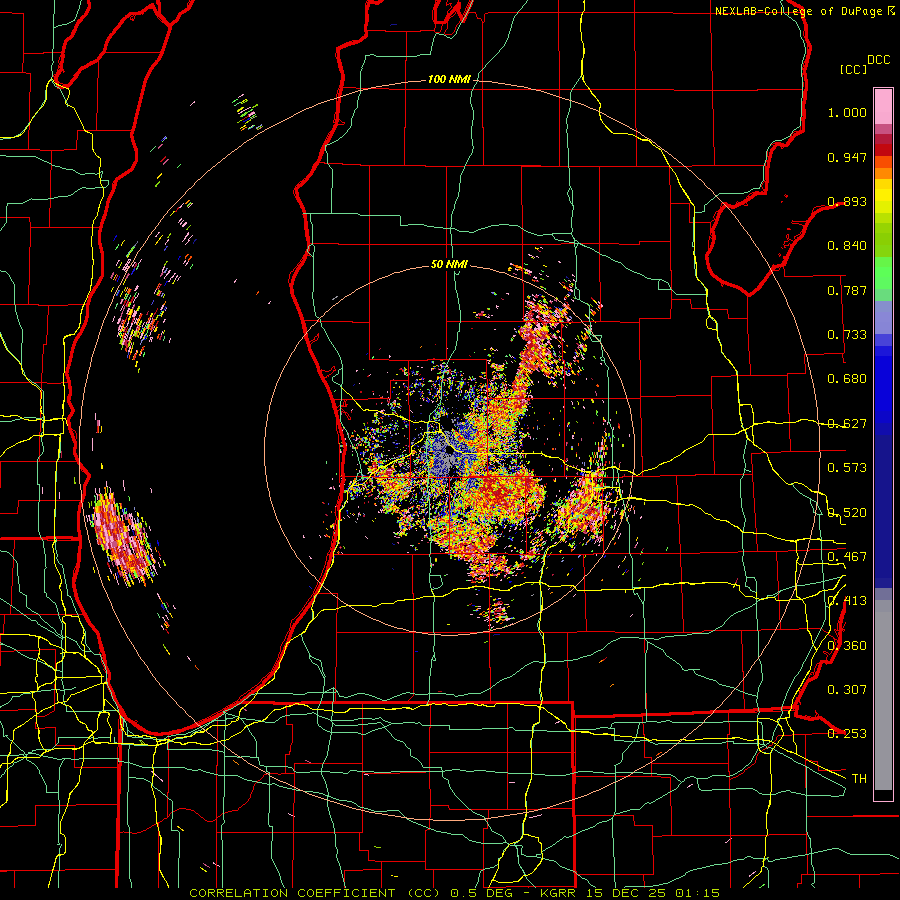Viewport: 900px width, 900px height.
Task: Click the 0.573 color scale value
Action: tap(847, 468)
